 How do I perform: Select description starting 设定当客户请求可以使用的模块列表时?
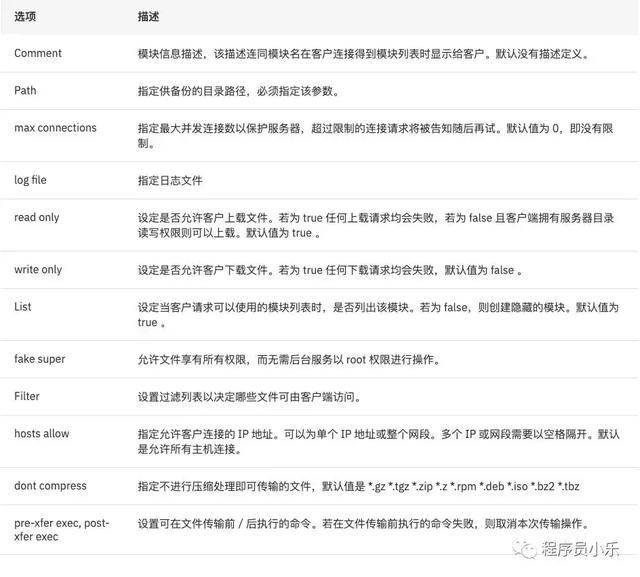coord(378,315)
